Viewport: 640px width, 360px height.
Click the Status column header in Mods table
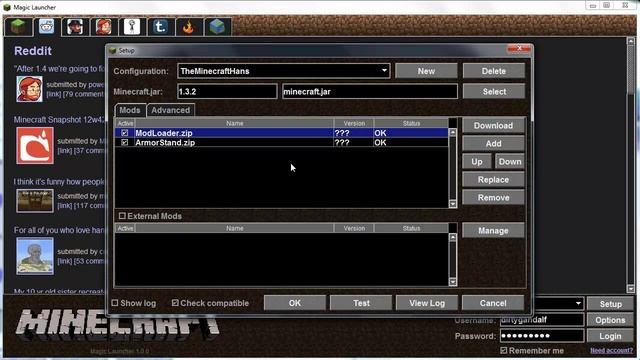411,123
